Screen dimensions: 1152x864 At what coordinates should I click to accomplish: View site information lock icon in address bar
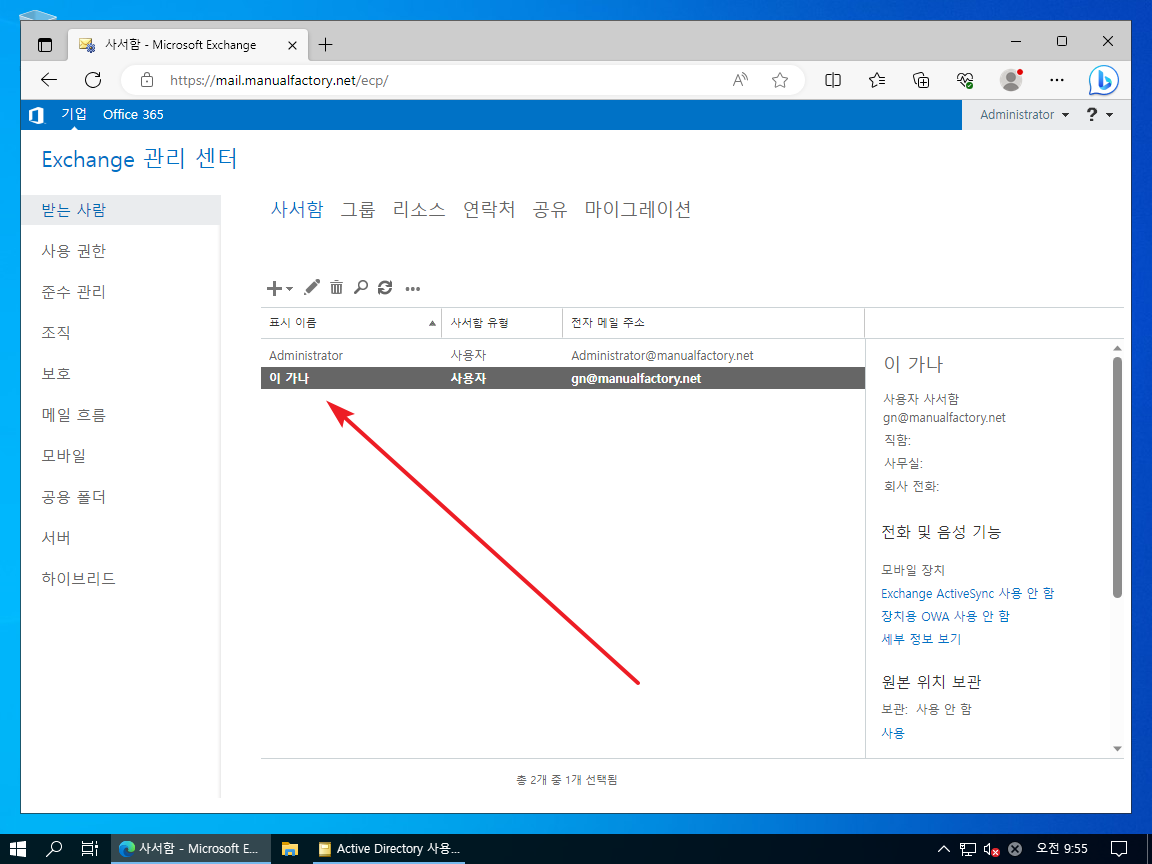(x=147, y=80)
